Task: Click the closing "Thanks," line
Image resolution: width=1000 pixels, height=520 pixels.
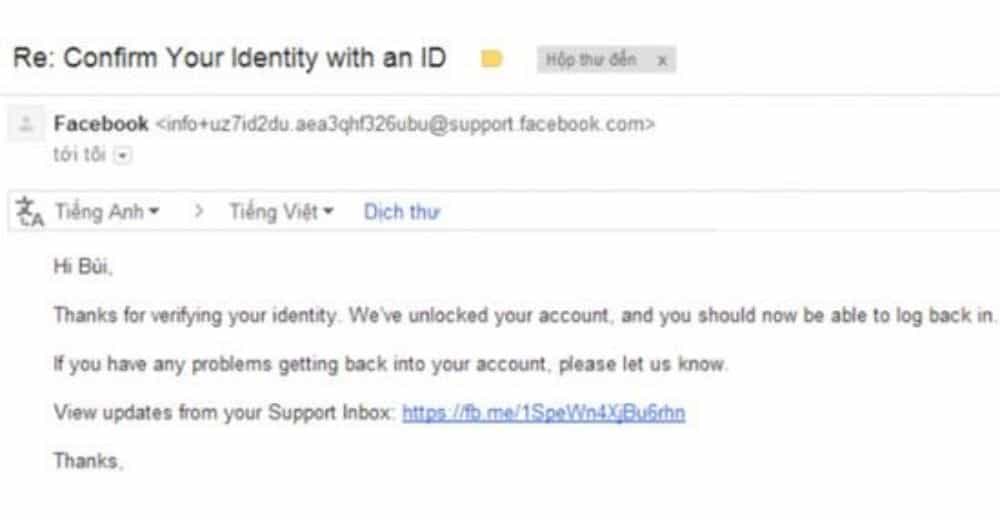Action: coord(88,461)
